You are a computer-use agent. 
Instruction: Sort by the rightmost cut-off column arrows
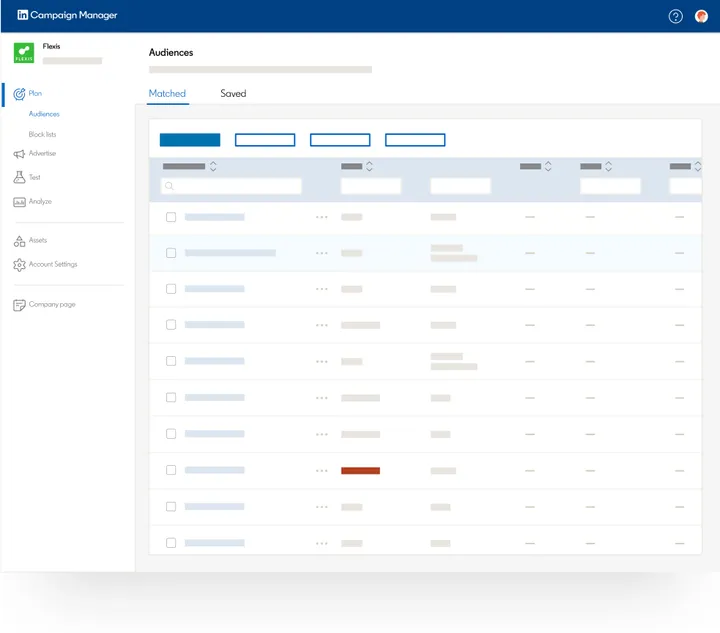698,166
